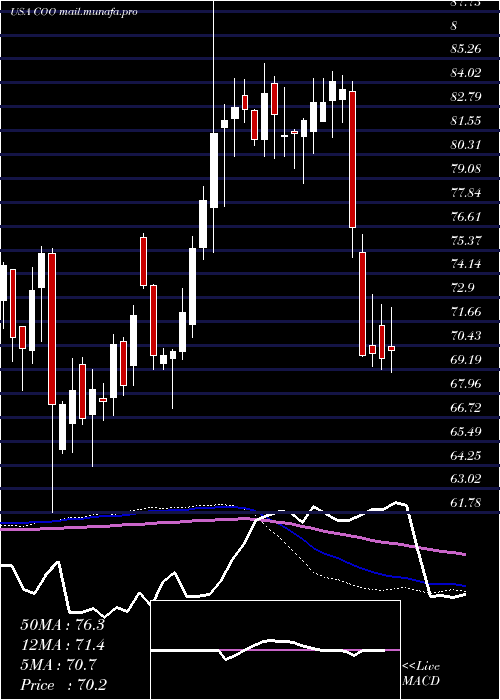Click inside the MACD inset chart box
The width and height of the screenshot is (500, 700).
click(275, 650)
